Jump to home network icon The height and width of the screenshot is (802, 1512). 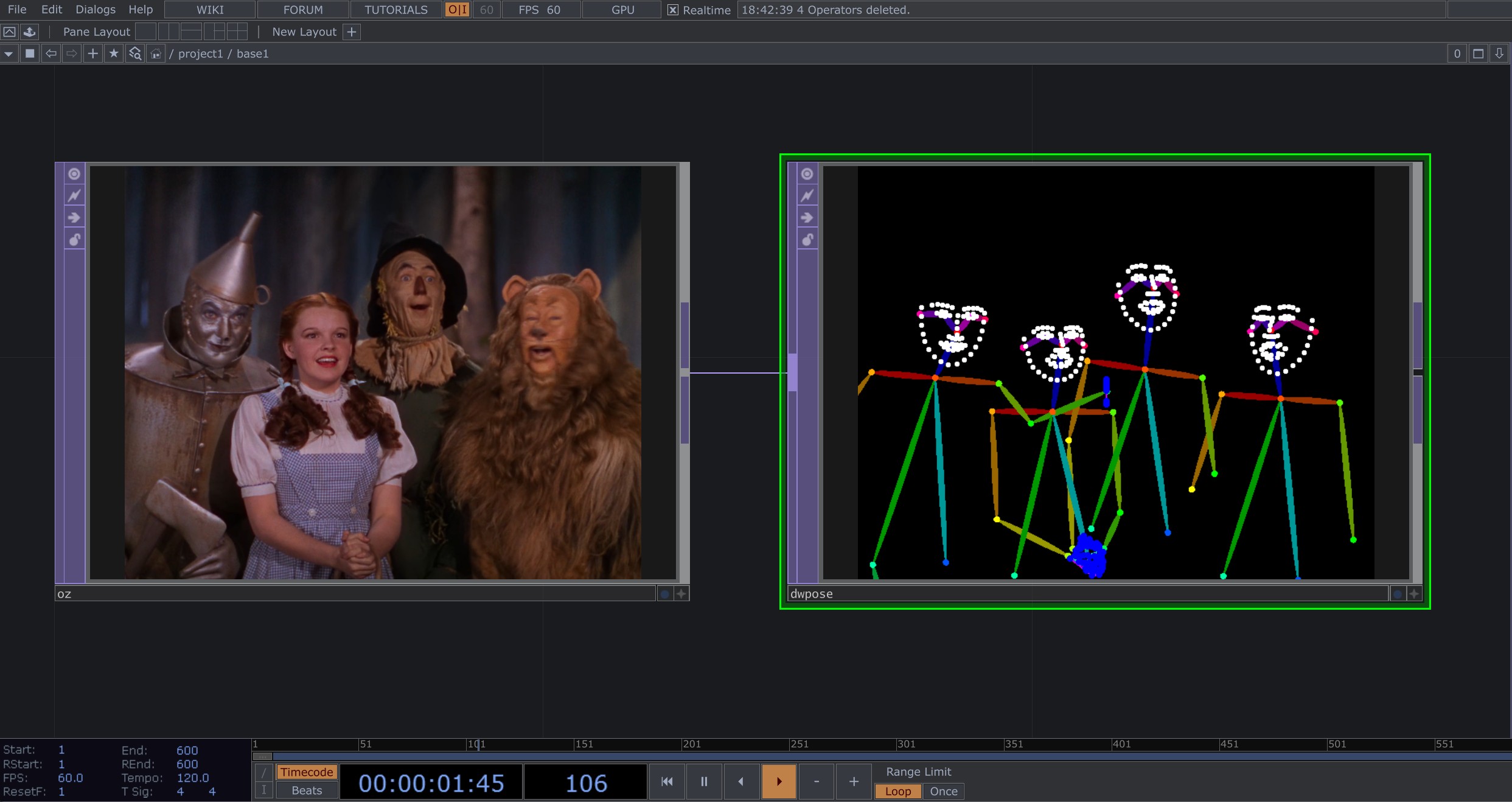point(156,54)
